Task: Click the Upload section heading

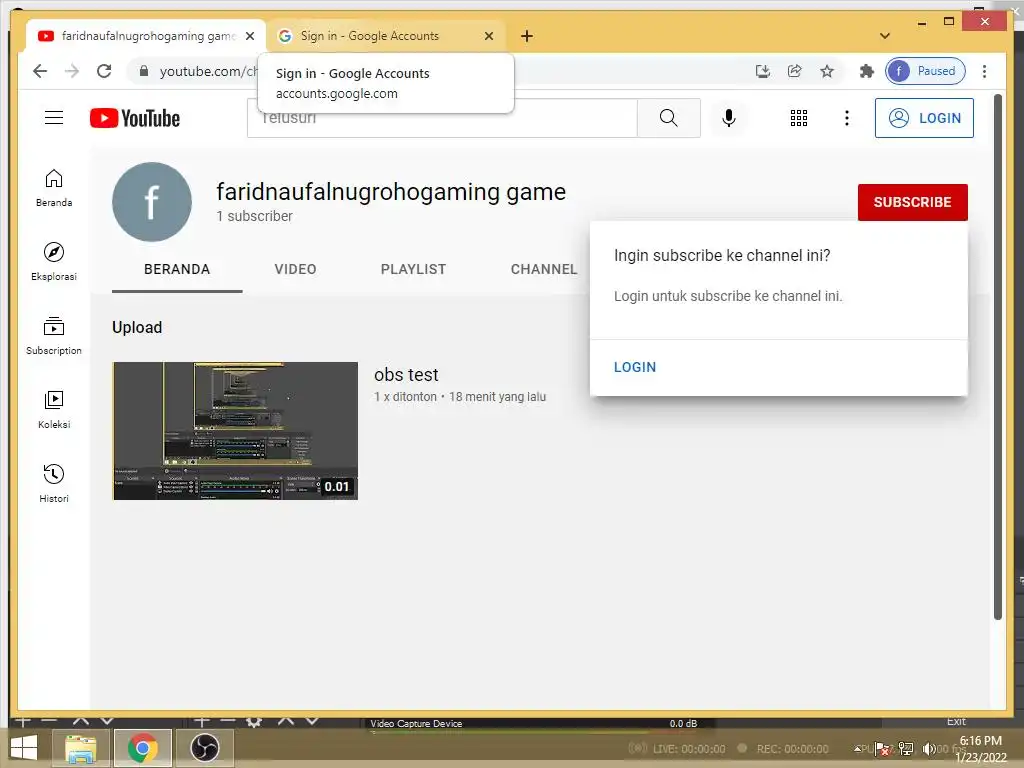Action: (x=136, y=327)
